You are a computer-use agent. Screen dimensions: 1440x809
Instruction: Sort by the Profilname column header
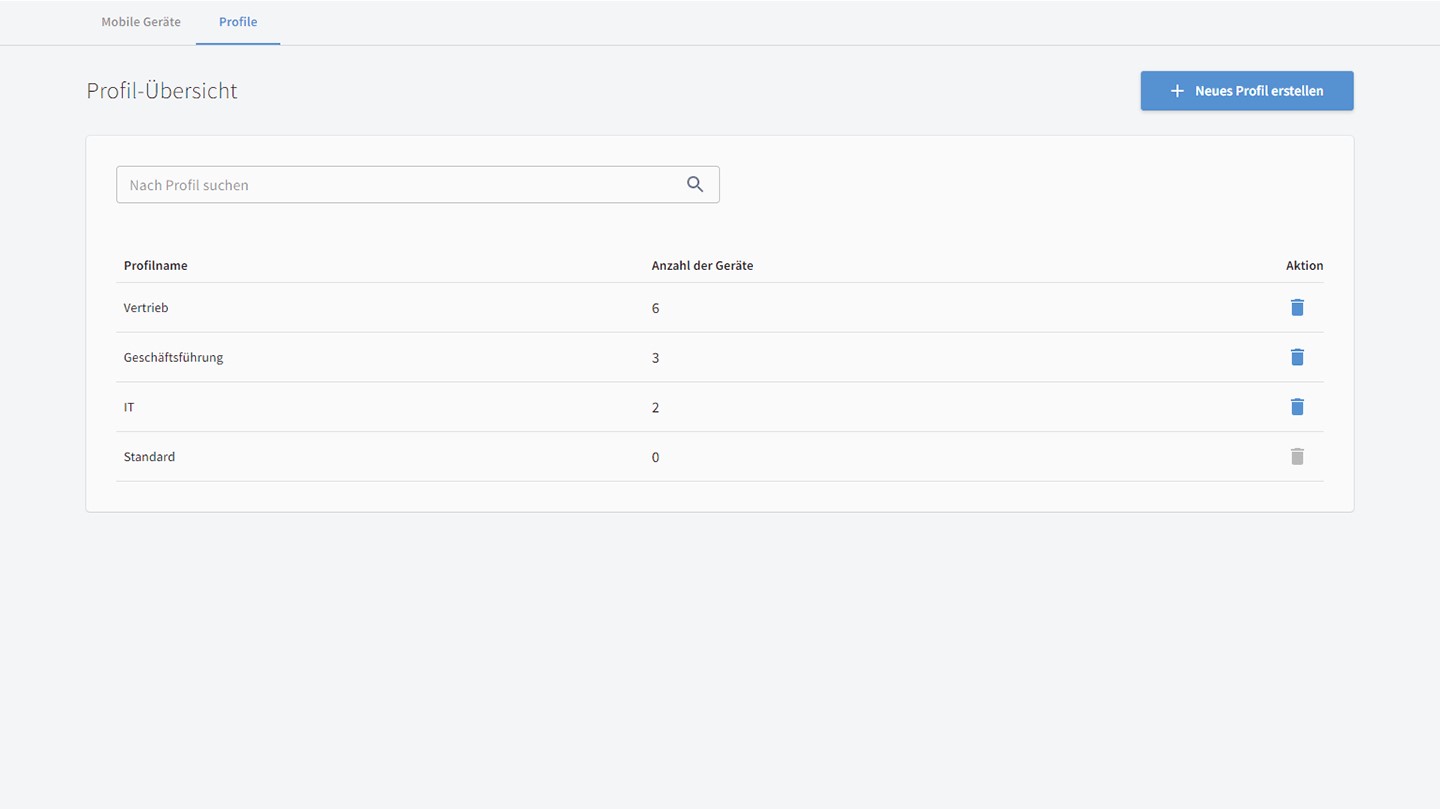[x=155, y=266]
